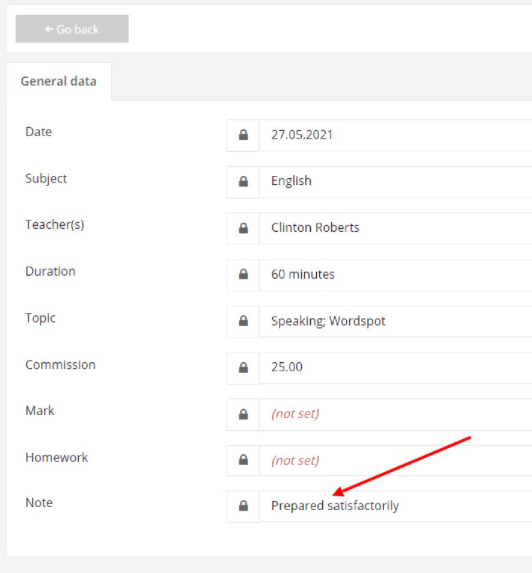Click the Note field Prepared satisfactorily
The height and width of the screenshot is (573, 532).
coord(396,506)
